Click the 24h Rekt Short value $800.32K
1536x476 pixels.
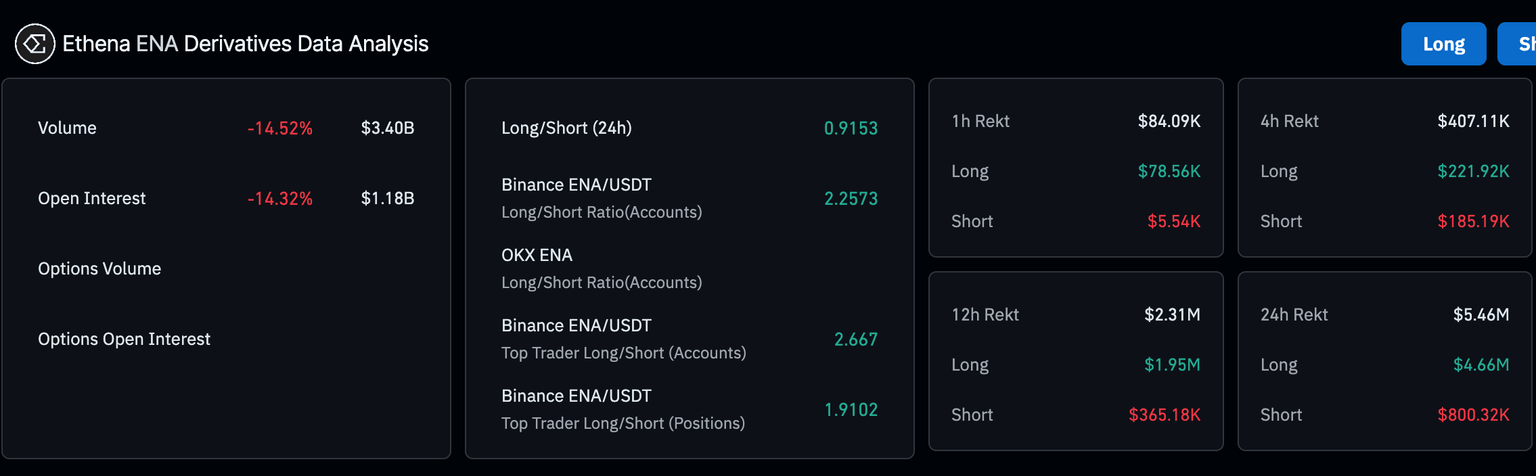pyautogui.click(x=1473, y=414)
